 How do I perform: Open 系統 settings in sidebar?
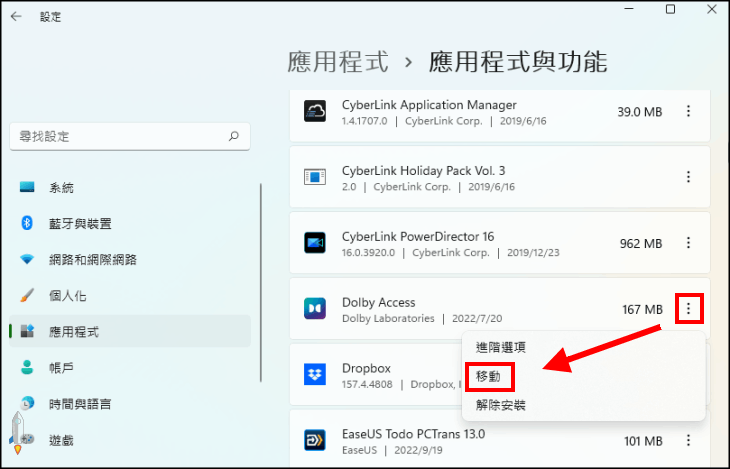pyautogui.click(x=130, y=188)
